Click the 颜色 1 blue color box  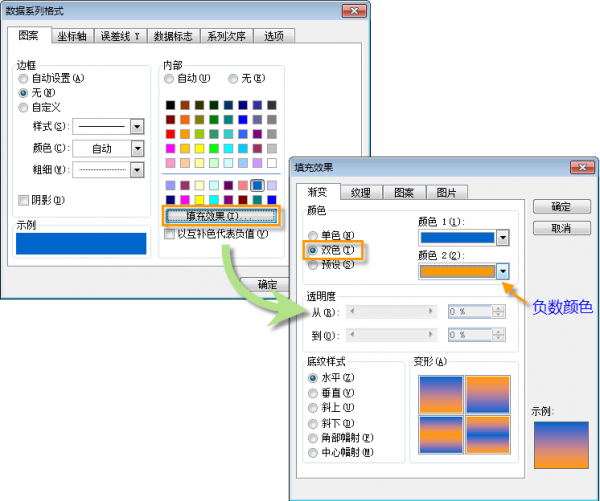pyautogui.click(x=458, y=238)
